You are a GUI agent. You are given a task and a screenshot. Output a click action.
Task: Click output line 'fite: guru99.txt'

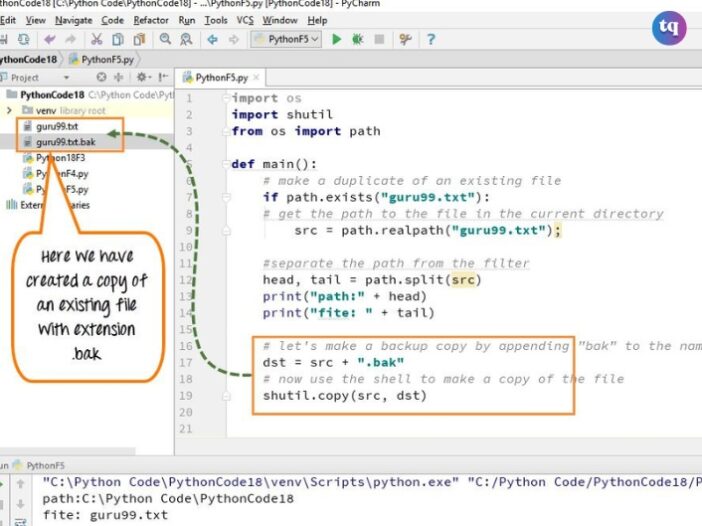tap(105, 515)
